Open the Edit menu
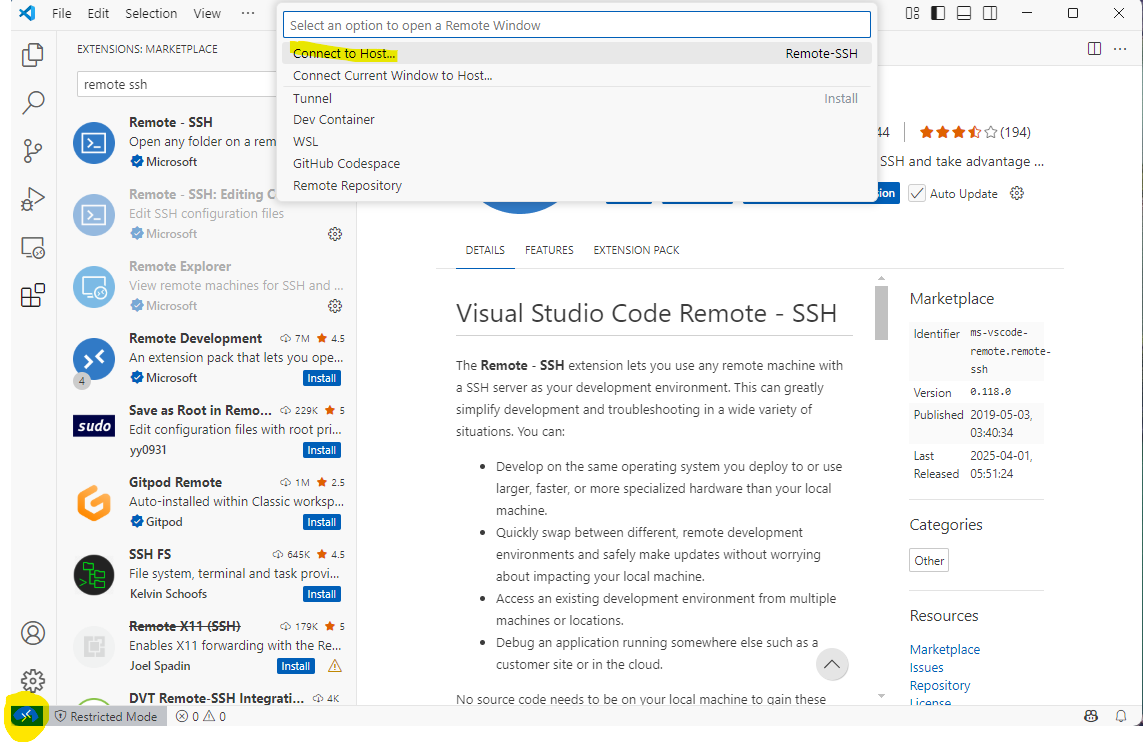1143x743 pixels. click(98, 13)
